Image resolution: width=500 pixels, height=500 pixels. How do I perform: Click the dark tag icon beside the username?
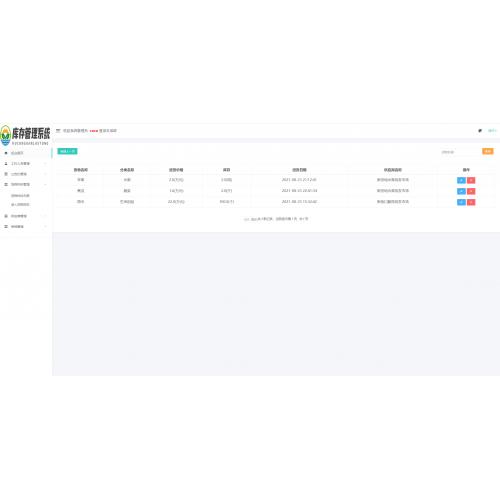pos(480,131)
